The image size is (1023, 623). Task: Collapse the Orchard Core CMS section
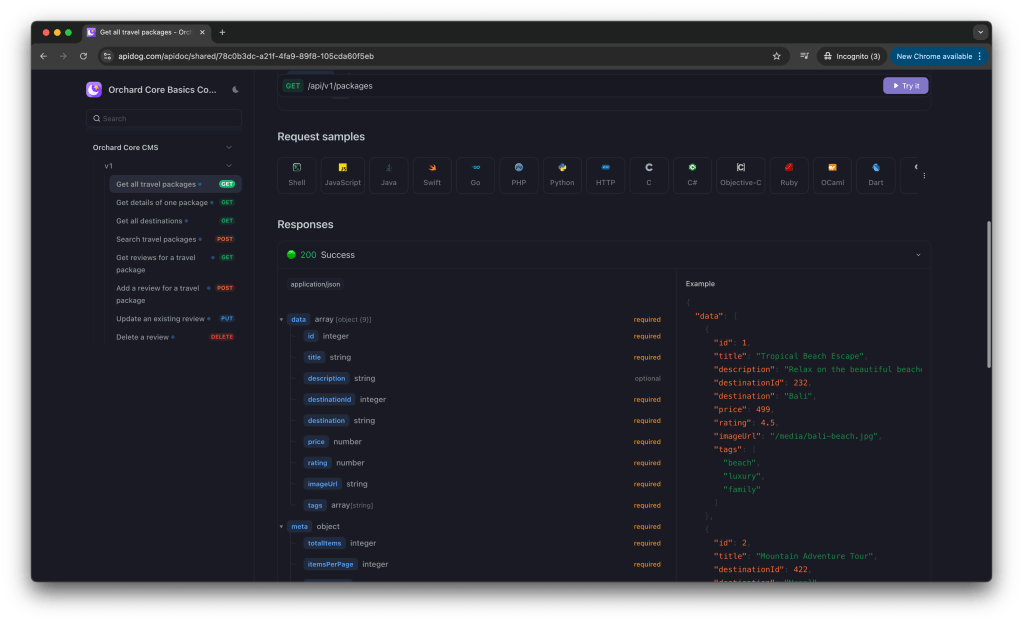tap(229, 147)
